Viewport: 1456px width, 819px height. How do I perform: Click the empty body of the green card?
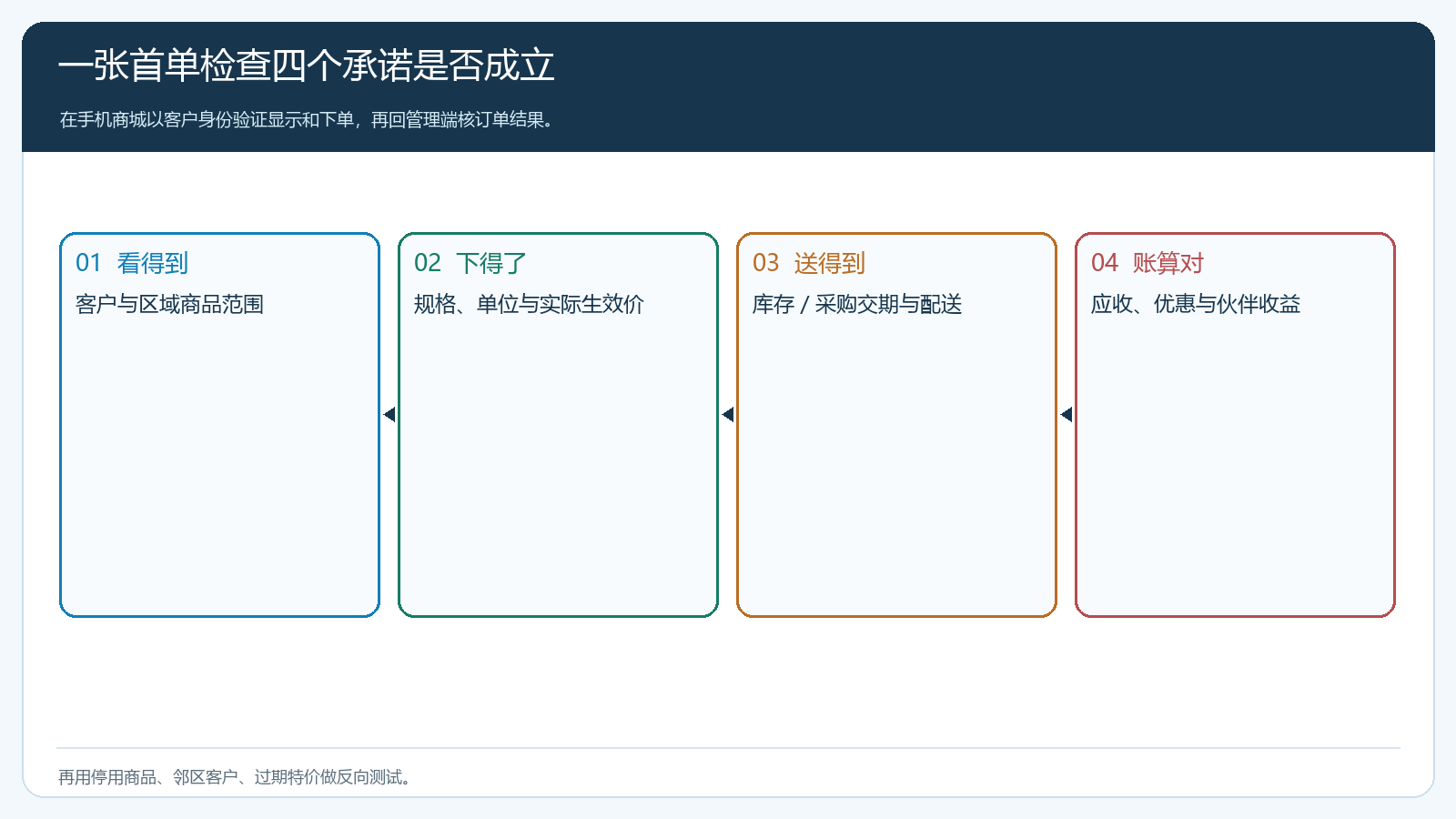[x=558, y=464]
